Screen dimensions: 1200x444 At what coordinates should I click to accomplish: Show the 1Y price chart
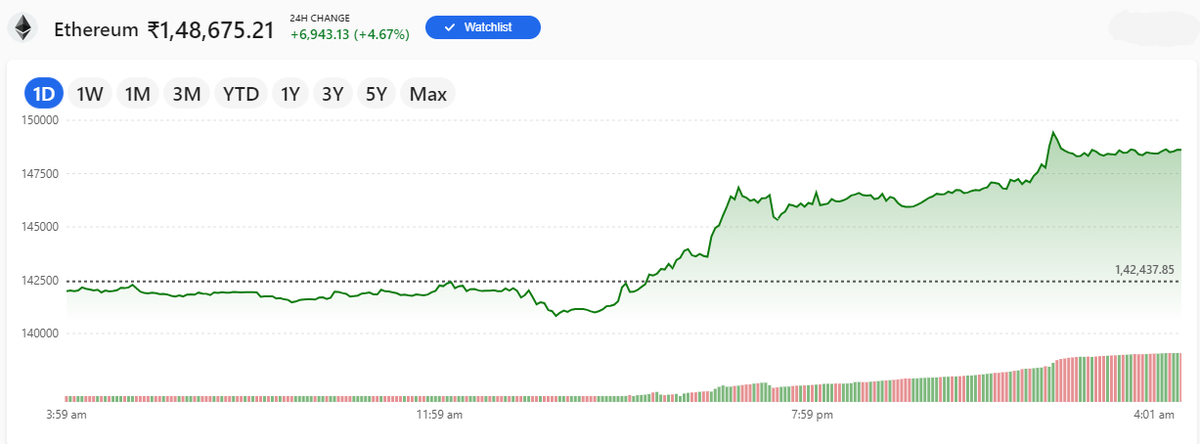[290, 94]
